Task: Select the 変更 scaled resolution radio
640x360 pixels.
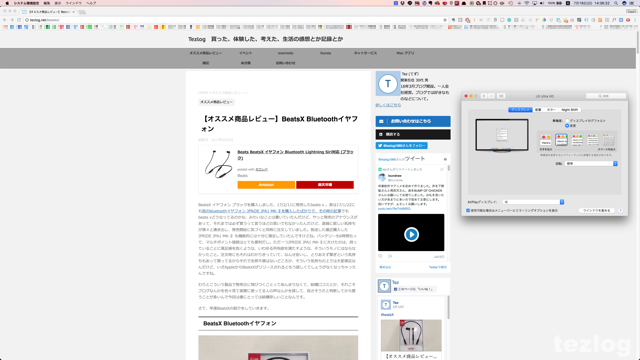Action: pyautogui.click(x=567, y=126)
